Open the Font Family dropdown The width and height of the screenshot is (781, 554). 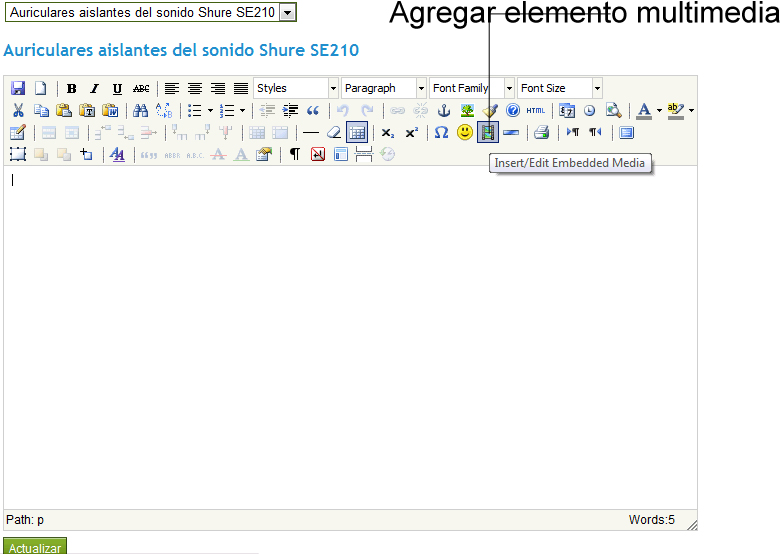(x=472, y=88)
